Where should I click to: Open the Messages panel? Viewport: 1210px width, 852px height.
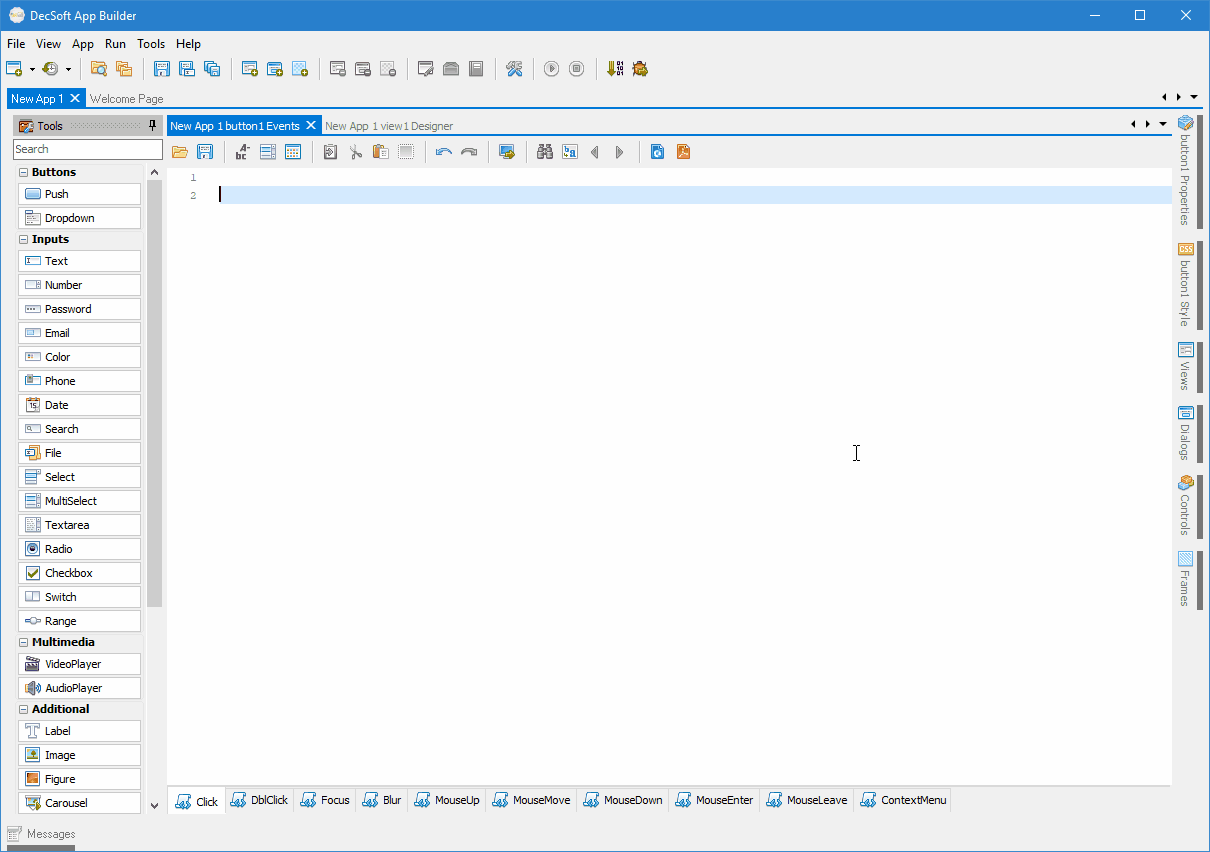pos(41,834)
